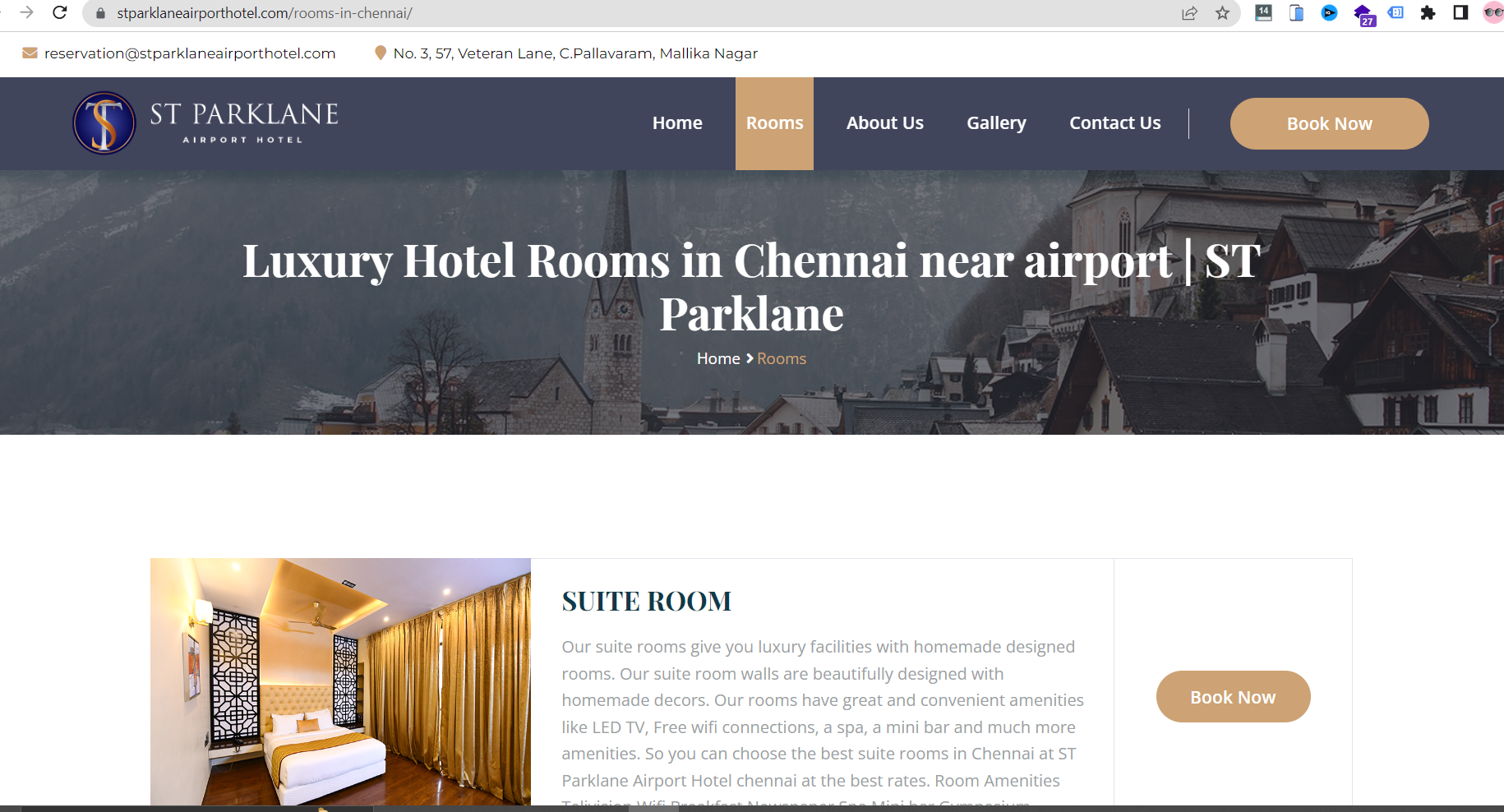Open the puzzle-piece Extensions menu

point(1428,13)
